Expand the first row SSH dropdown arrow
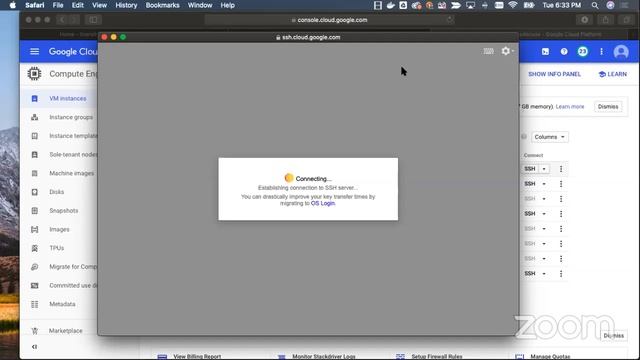This screenshot has height=360, width=640. click(544, 169)
